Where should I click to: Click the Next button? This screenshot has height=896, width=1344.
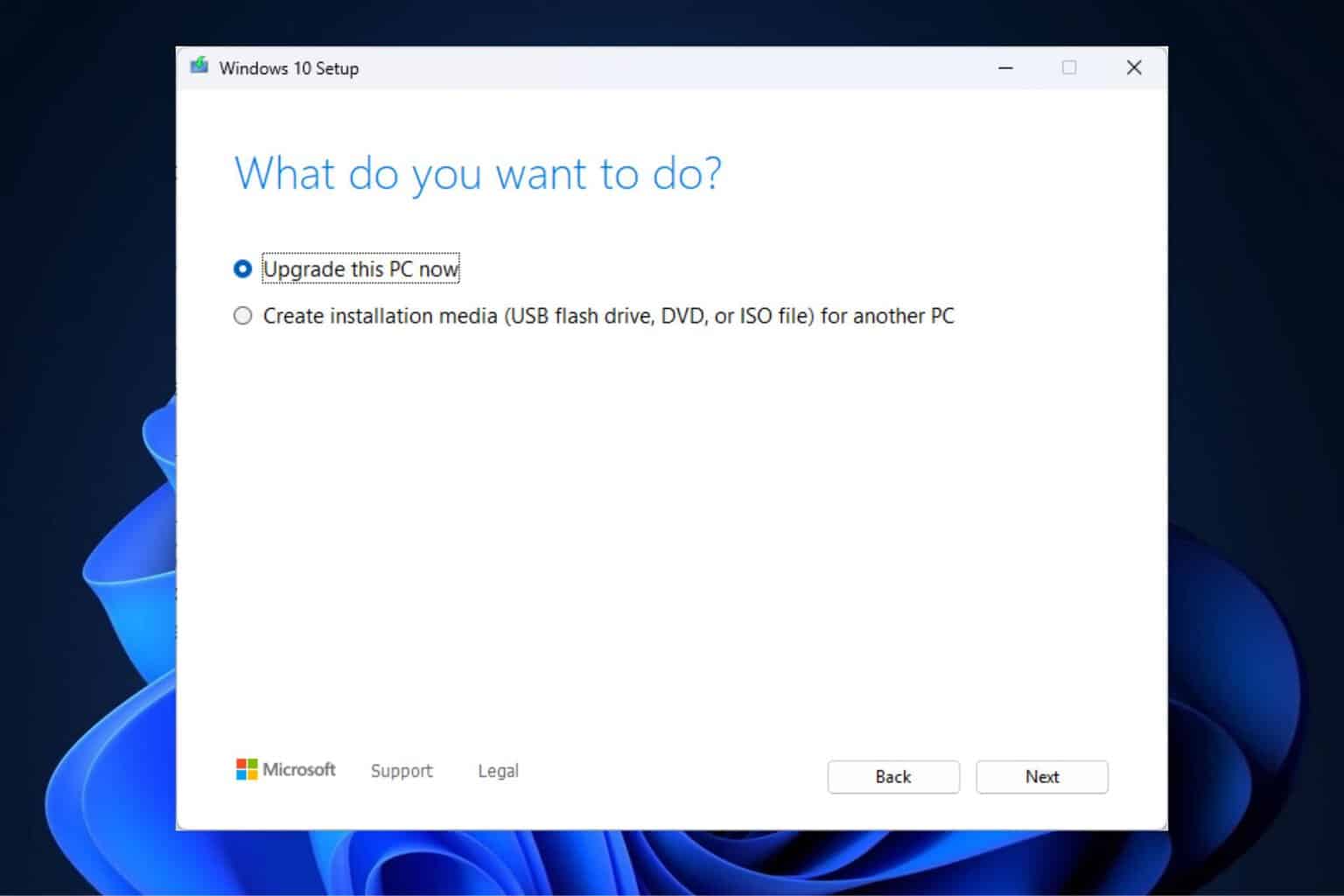coord(1042,777)
